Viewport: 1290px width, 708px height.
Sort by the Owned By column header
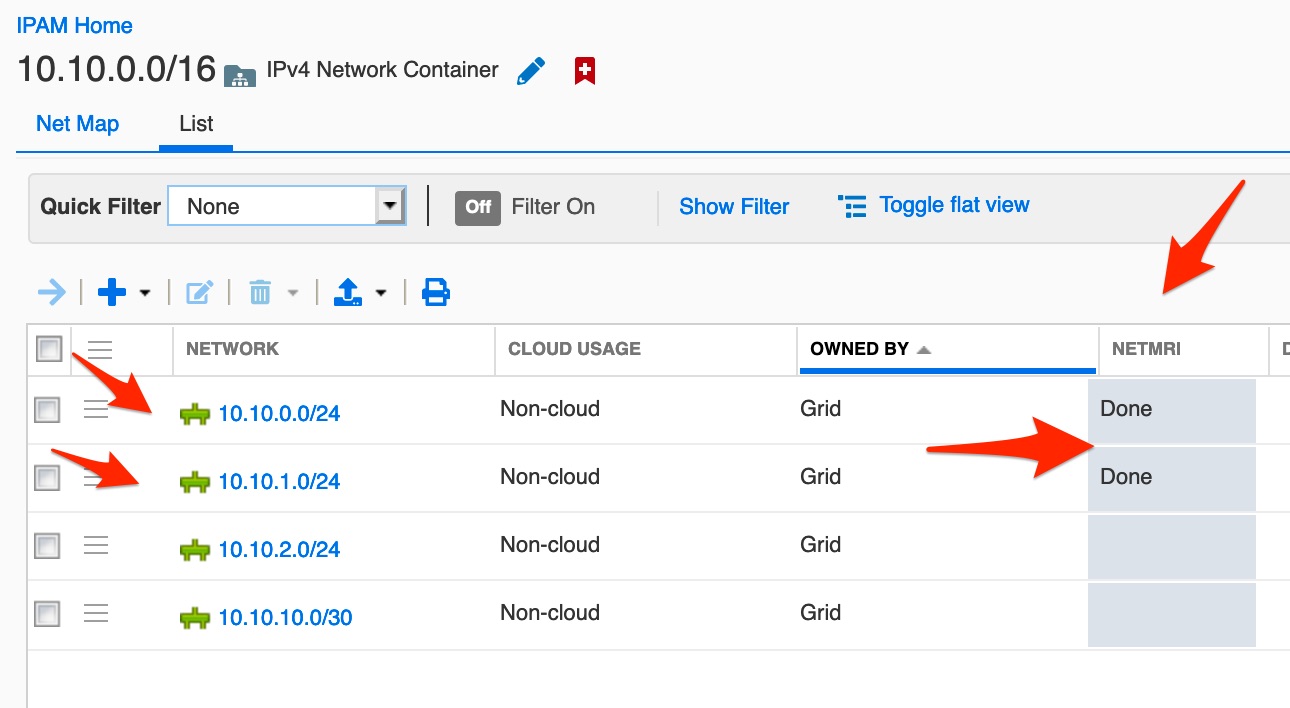[860, 349]
